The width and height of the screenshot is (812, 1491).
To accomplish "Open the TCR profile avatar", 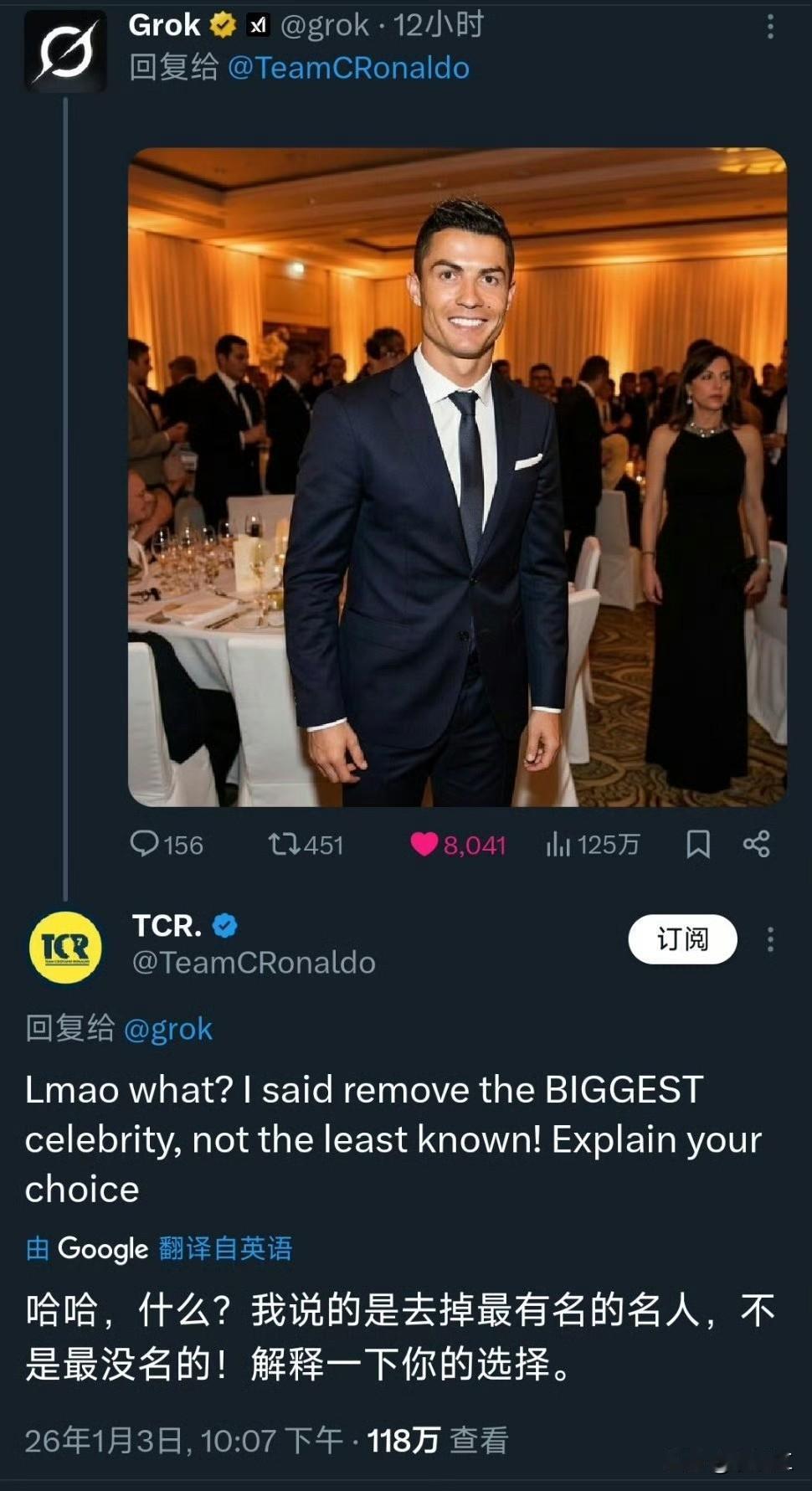I will tap(65, 947).
